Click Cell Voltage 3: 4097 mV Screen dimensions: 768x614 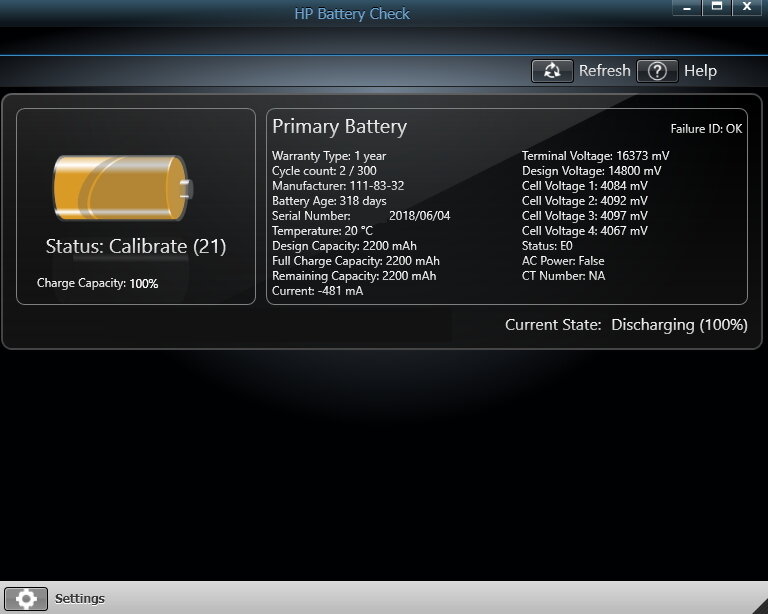tap(585, 216)
